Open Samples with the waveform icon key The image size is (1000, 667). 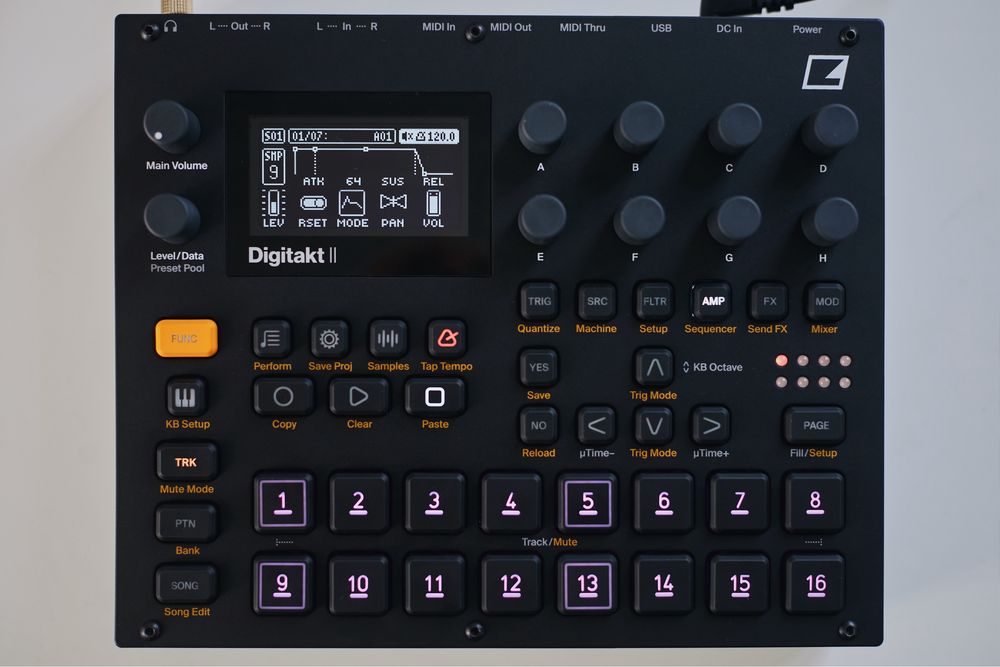387,338
